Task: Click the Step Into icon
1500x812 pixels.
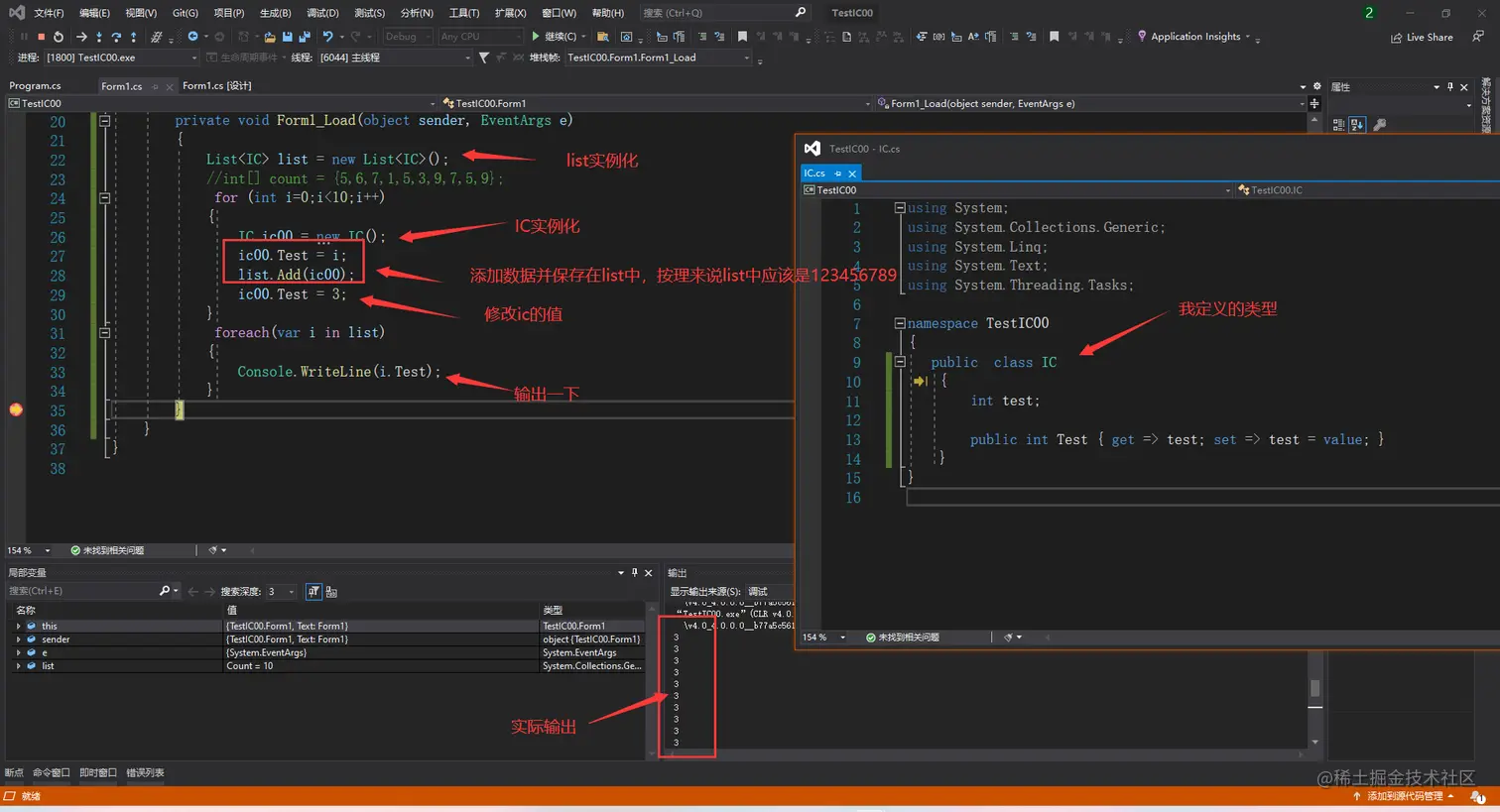Action: point(99,37)
